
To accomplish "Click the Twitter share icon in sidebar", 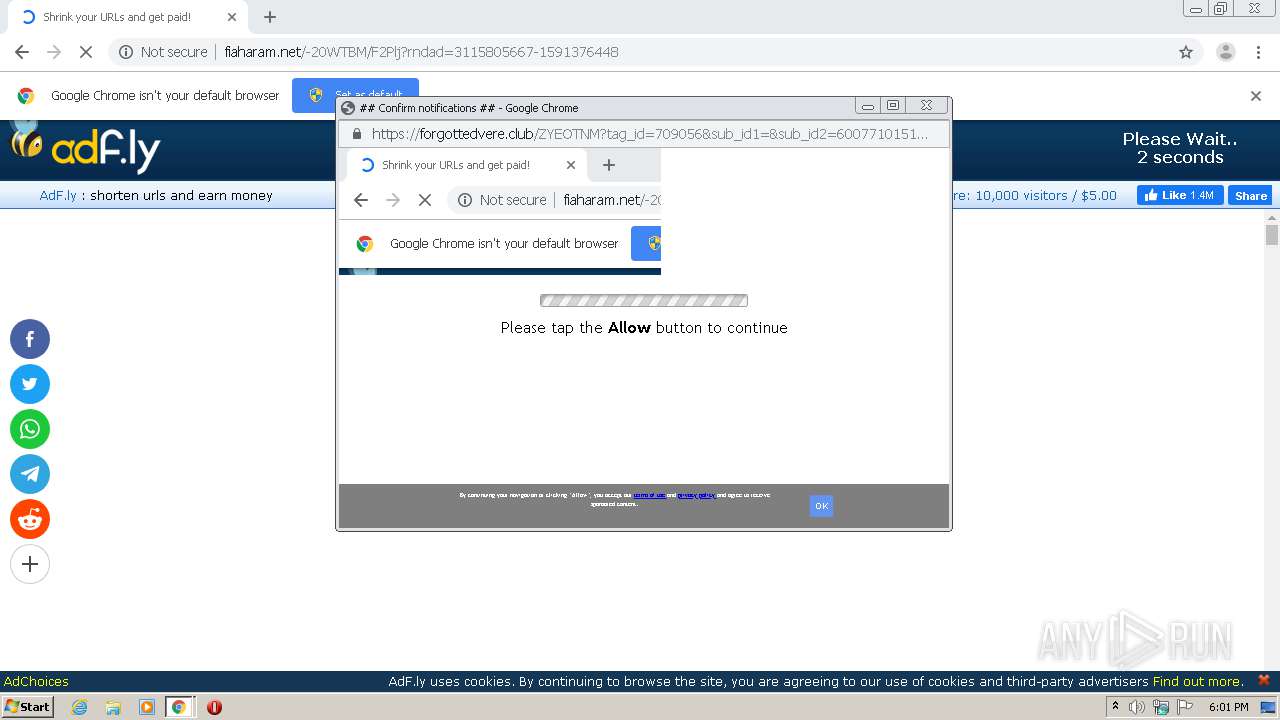I will tap(30, 384).
